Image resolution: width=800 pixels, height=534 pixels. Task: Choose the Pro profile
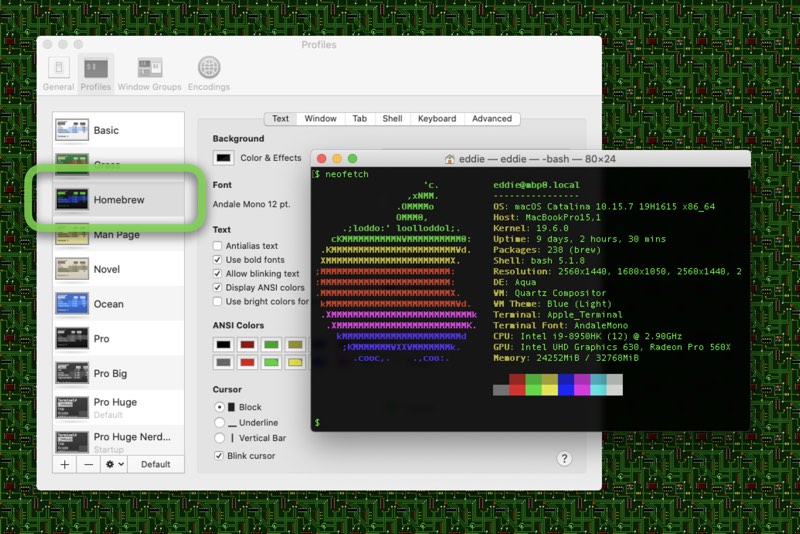coord(118,339)
